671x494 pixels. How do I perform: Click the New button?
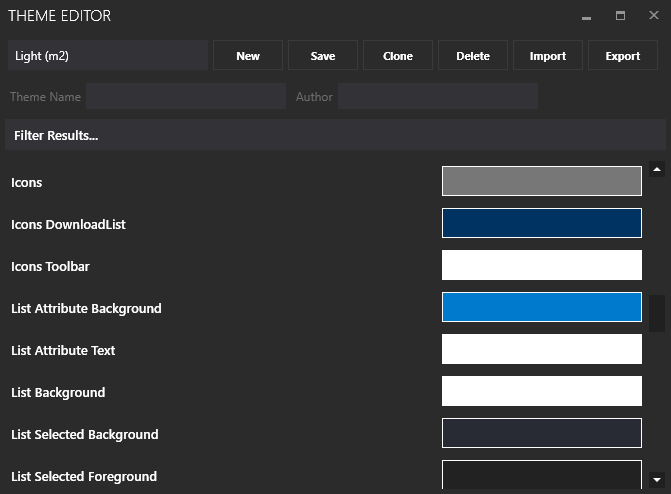248,55
